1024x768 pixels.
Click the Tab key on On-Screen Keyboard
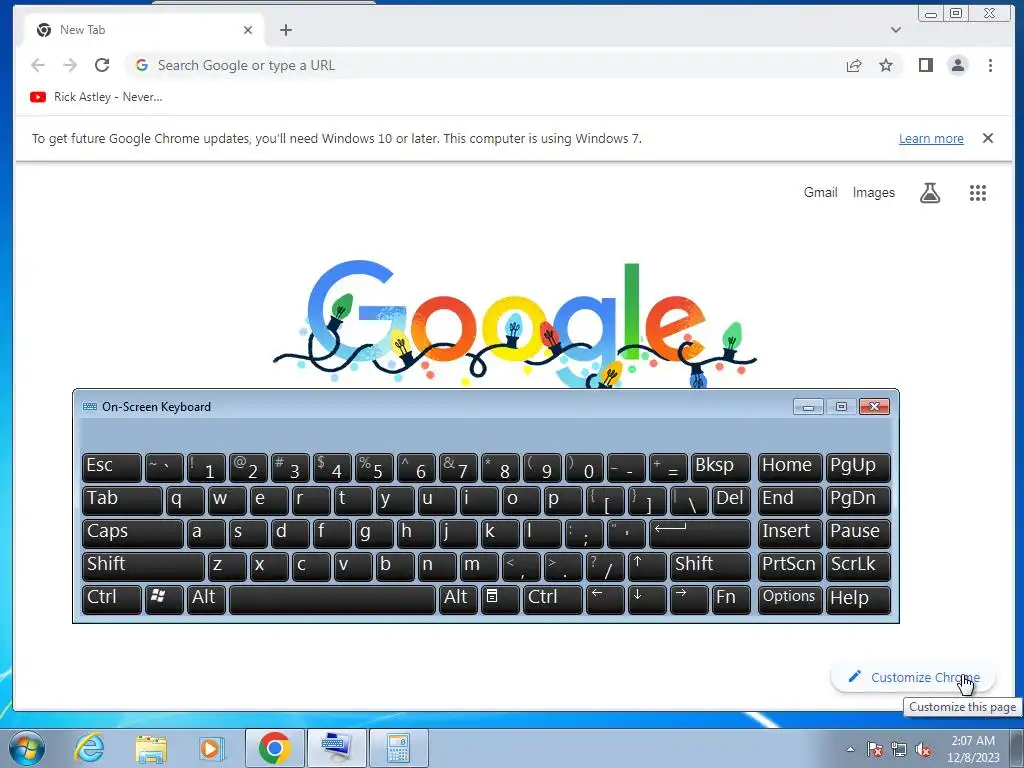point(122,500)
